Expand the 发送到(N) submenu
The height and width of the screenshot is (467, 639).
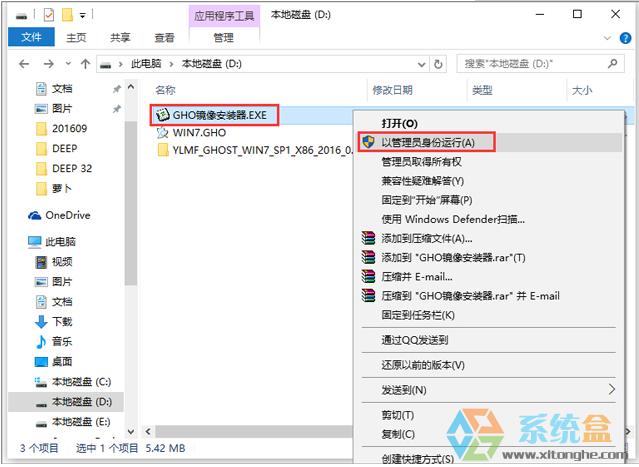611,389
